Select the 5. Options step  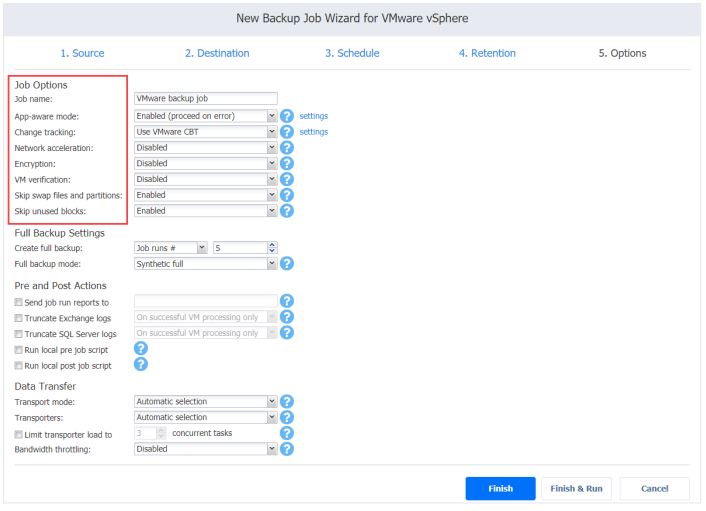(x=622, y=53)
